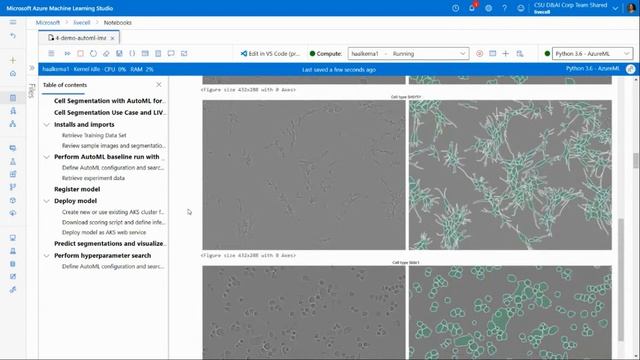The width and height of the screenshot is (640, 360).
Task: Go to Create new or use existing AKS cluster
Action: tap(113, 212)
